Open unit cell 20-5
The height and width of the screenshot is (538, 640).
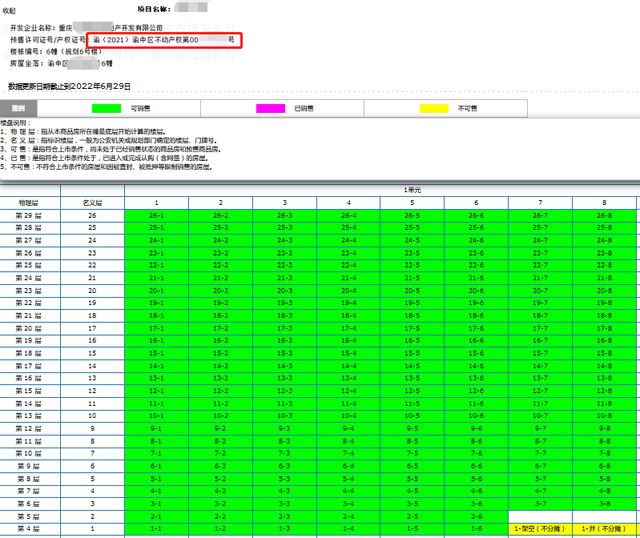[412, 291]
